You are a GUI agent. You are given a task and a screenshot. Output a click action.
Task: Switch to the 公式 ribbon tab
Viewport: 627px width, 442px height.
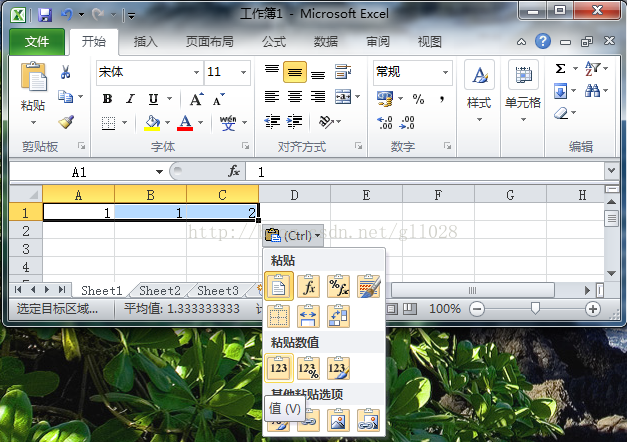click(x=274, y=42)
